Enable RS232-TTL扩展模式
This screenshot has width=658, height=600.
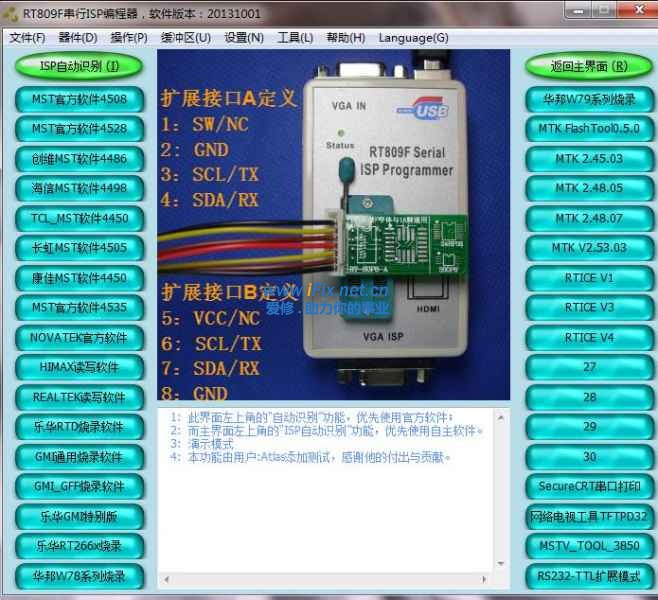click(x=589, y=577)
